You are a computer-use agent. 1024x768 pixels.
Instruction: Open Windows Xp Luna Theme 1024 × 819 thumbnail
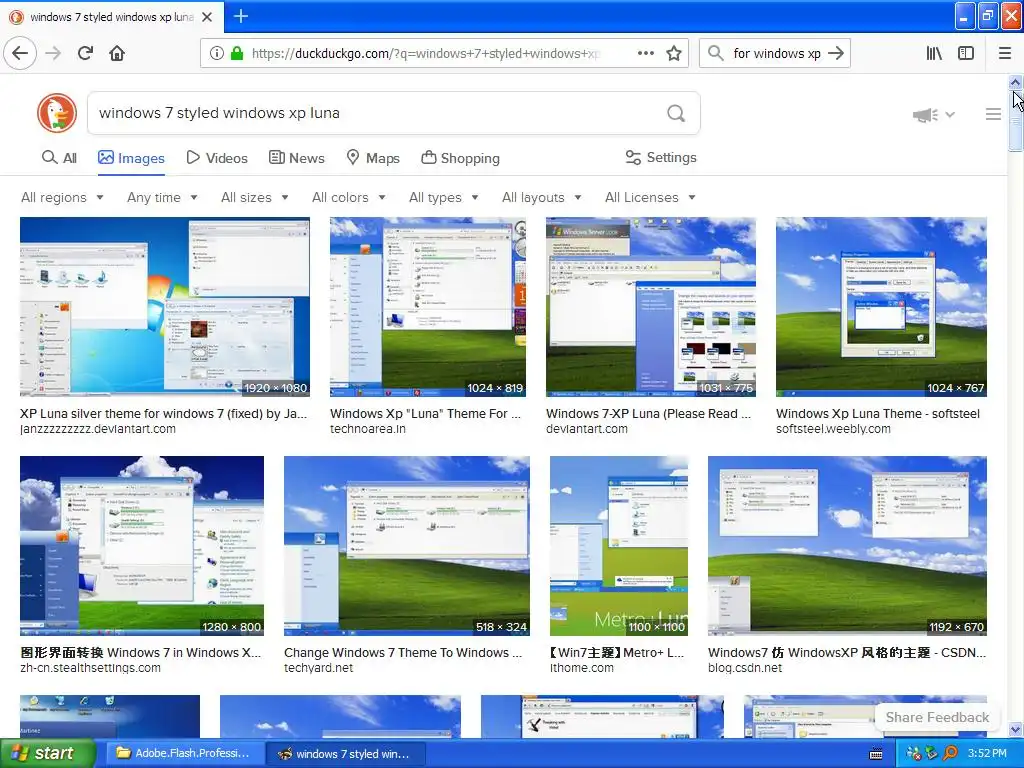tap(428, 307)
